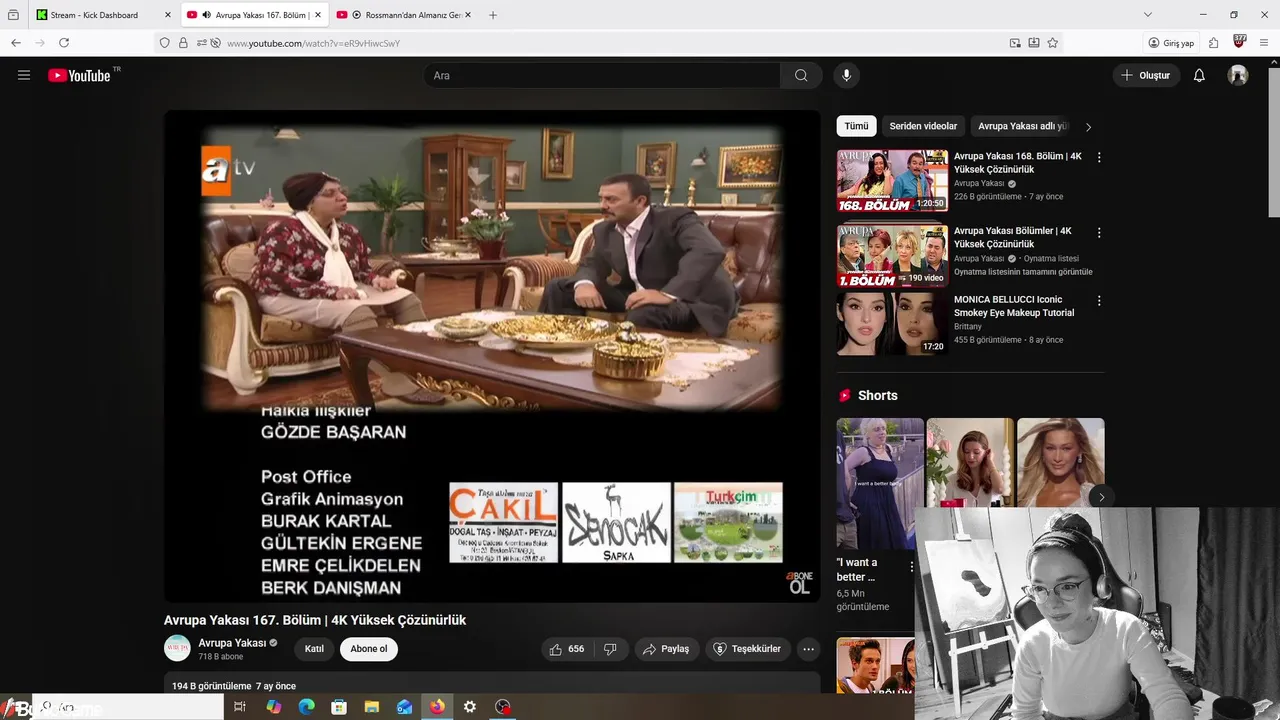Open options for 168. Bölüm video

[1099, 158]
